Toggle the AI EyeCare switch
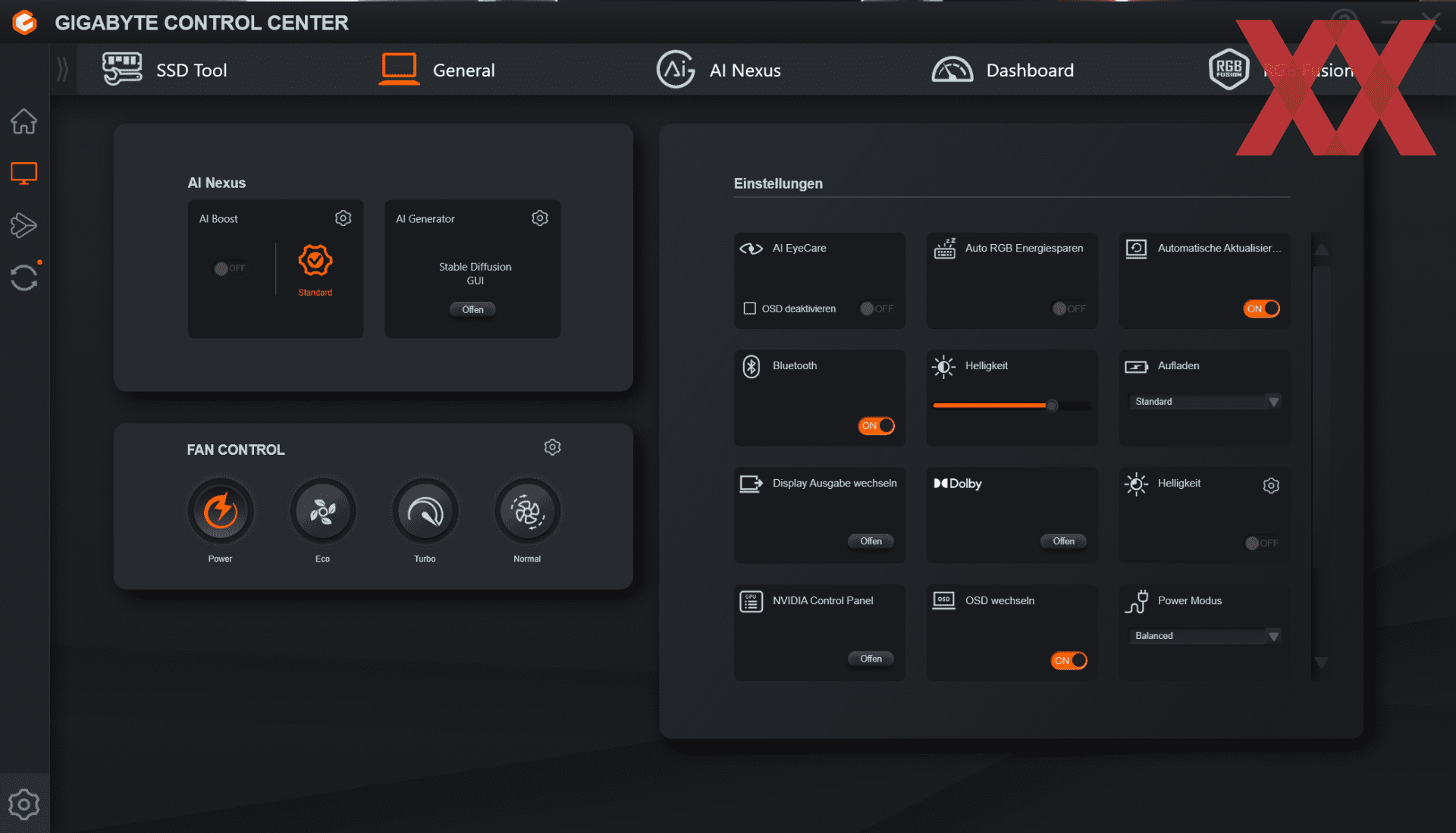This screenshot has width=1456, height=833. (x=877, y=308)
